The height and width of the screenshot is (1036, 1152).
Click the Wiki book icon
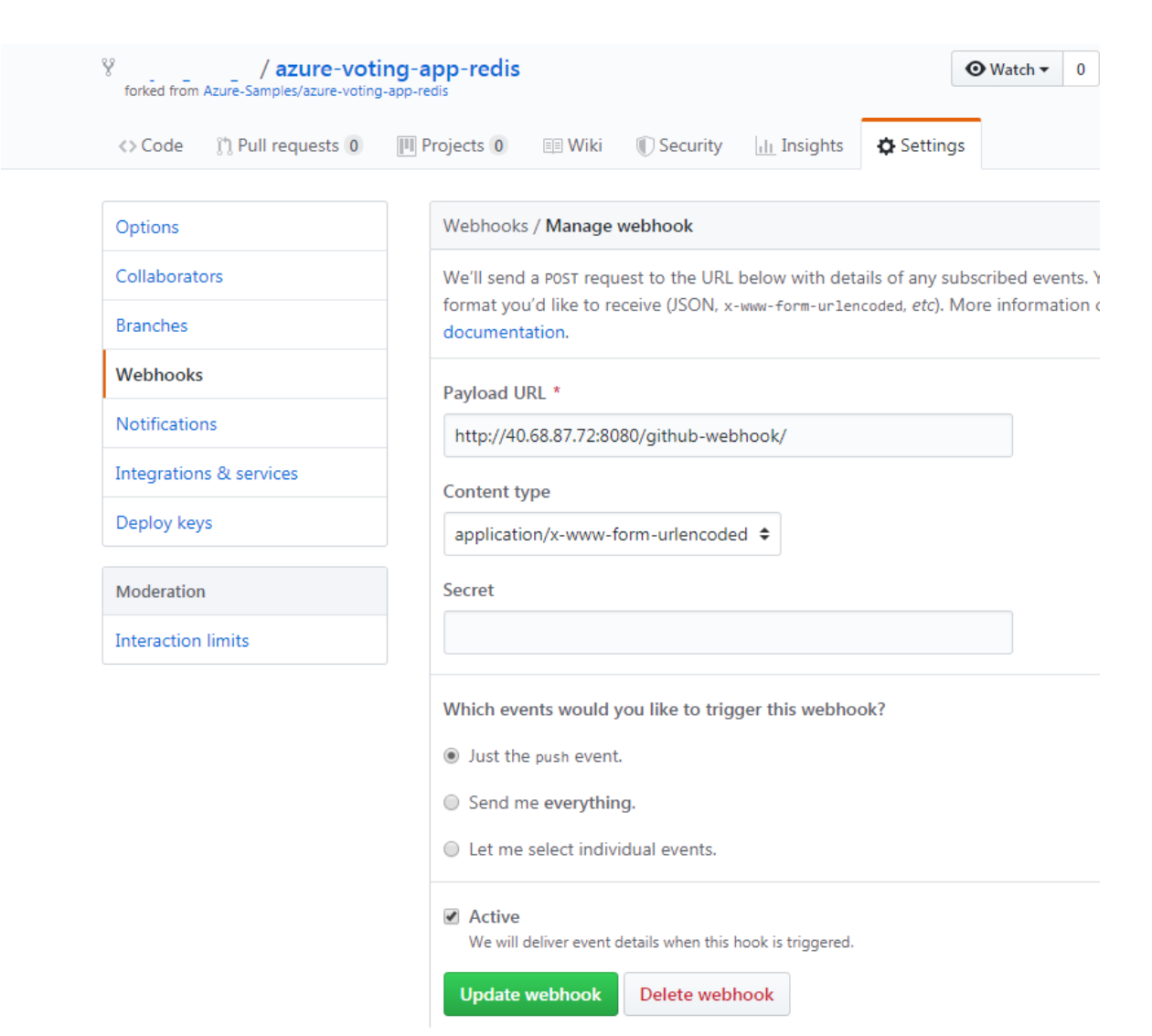[x=551, y=144]
